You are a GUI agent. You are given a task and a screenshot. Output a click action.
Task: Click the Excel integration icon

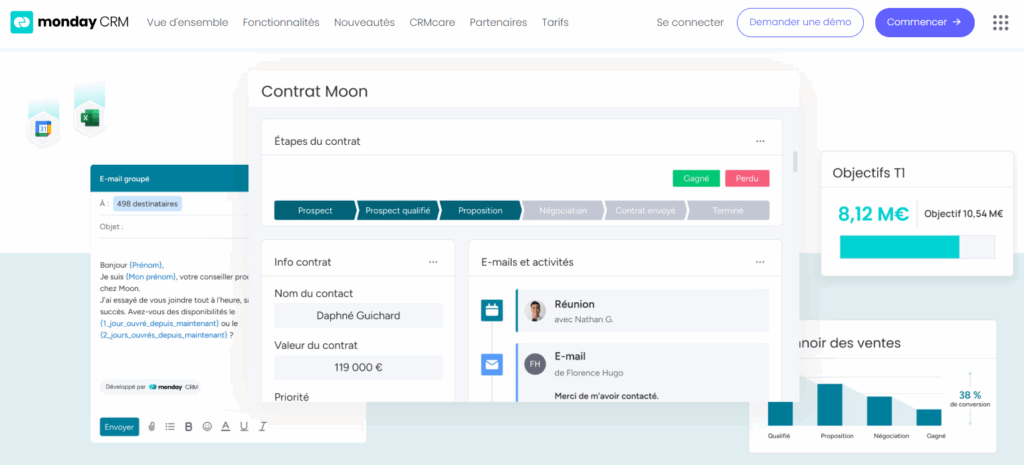[89, 118]
